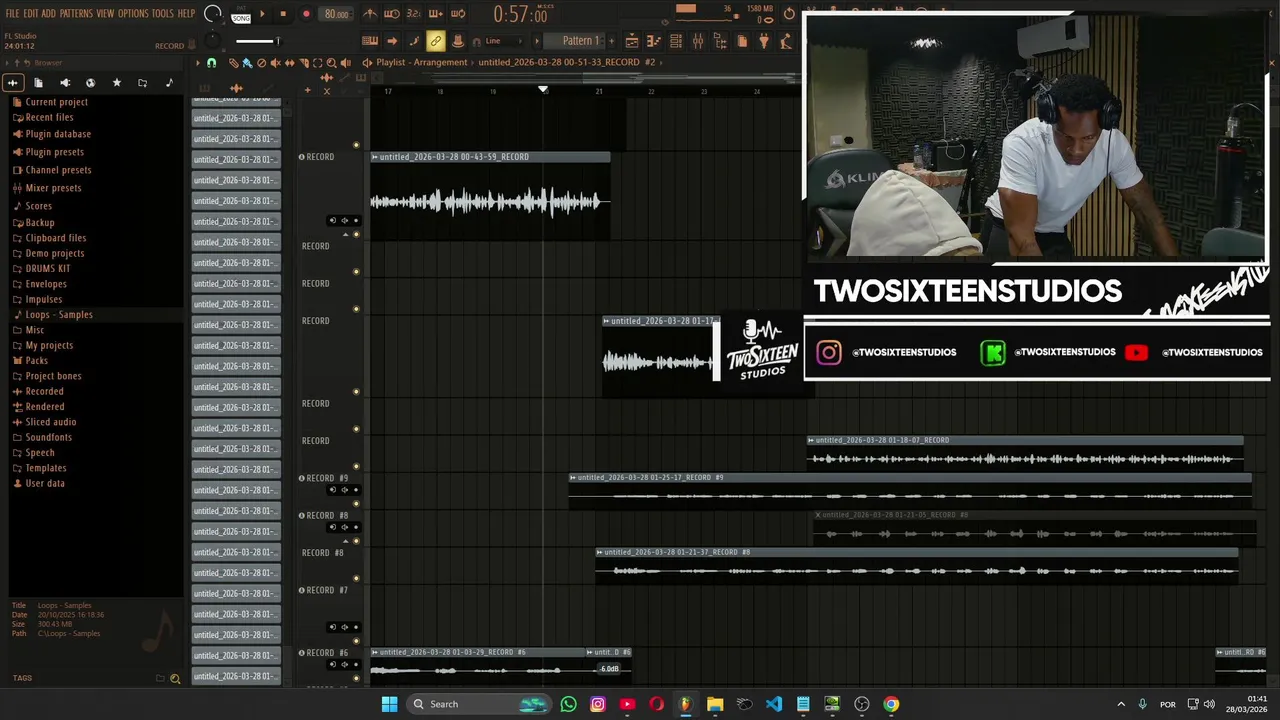
Task: Select the Mute tool in playlist
Action: pos(275,63)
